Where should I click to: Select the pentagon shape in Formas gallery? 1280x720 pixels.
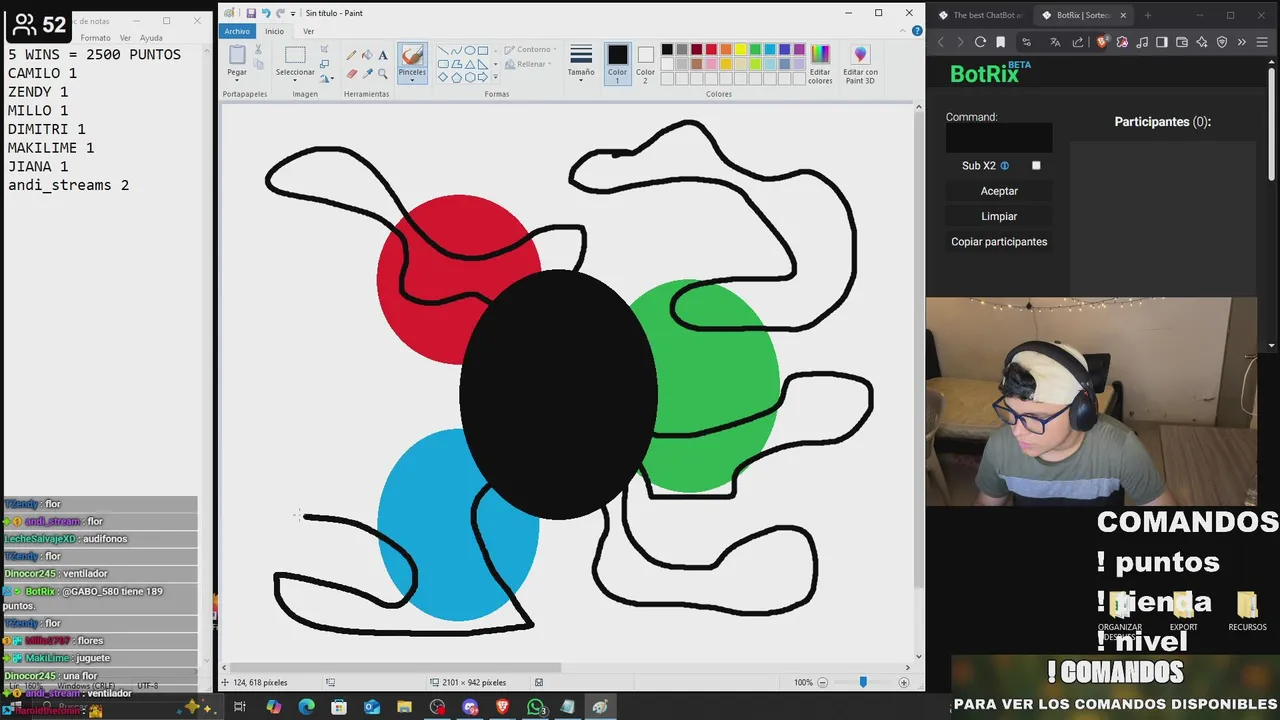point(456,77)
